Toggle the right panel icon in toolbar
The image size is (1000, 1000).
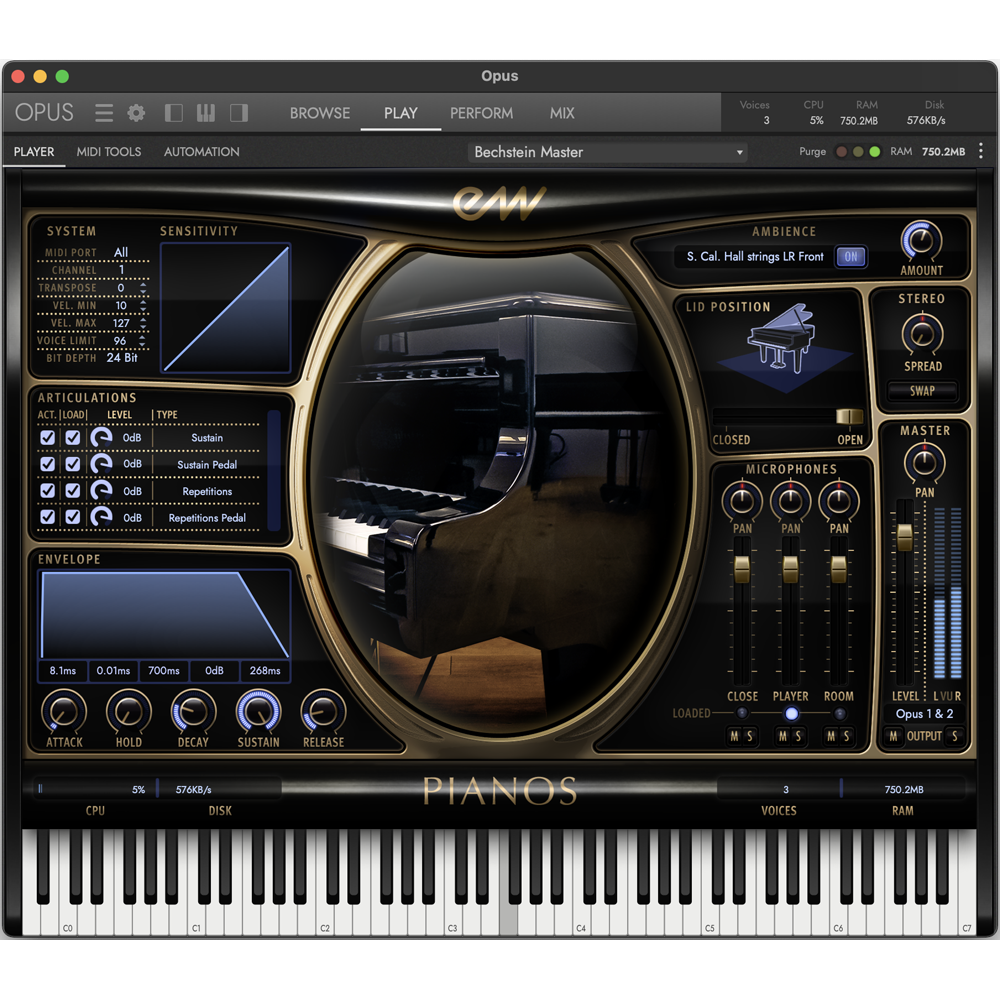click(x=238, y=113)
